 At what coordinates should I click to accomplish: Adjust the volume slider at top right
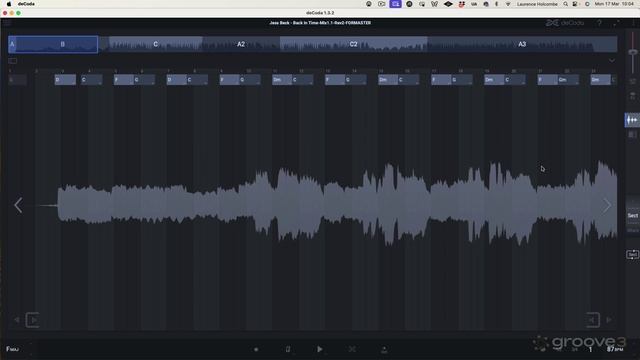633,52
